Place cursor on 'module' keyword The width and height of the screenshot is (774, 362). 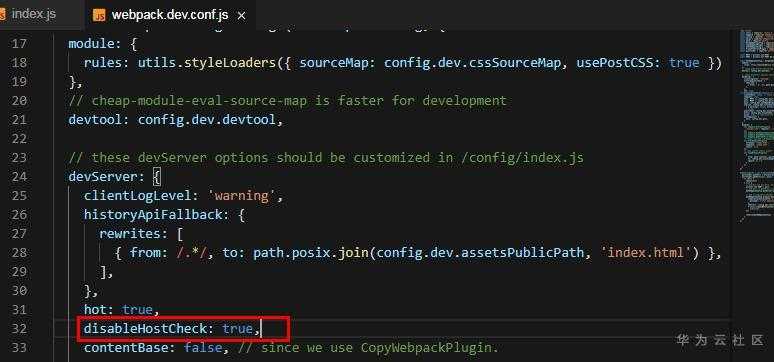[91, 44]
